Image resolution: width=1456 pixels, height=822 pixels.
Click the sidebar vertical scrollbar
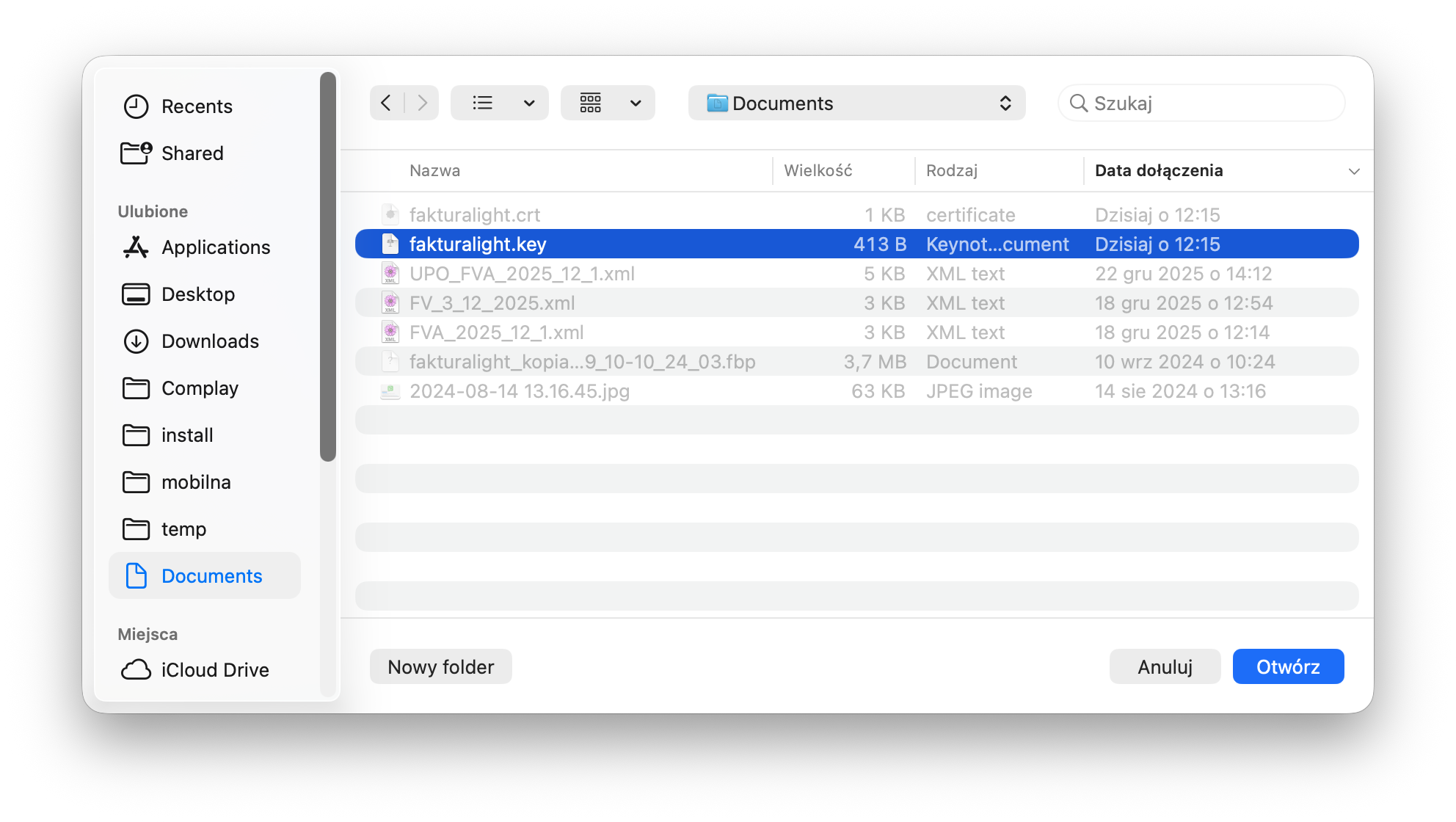tap(328, 268)
